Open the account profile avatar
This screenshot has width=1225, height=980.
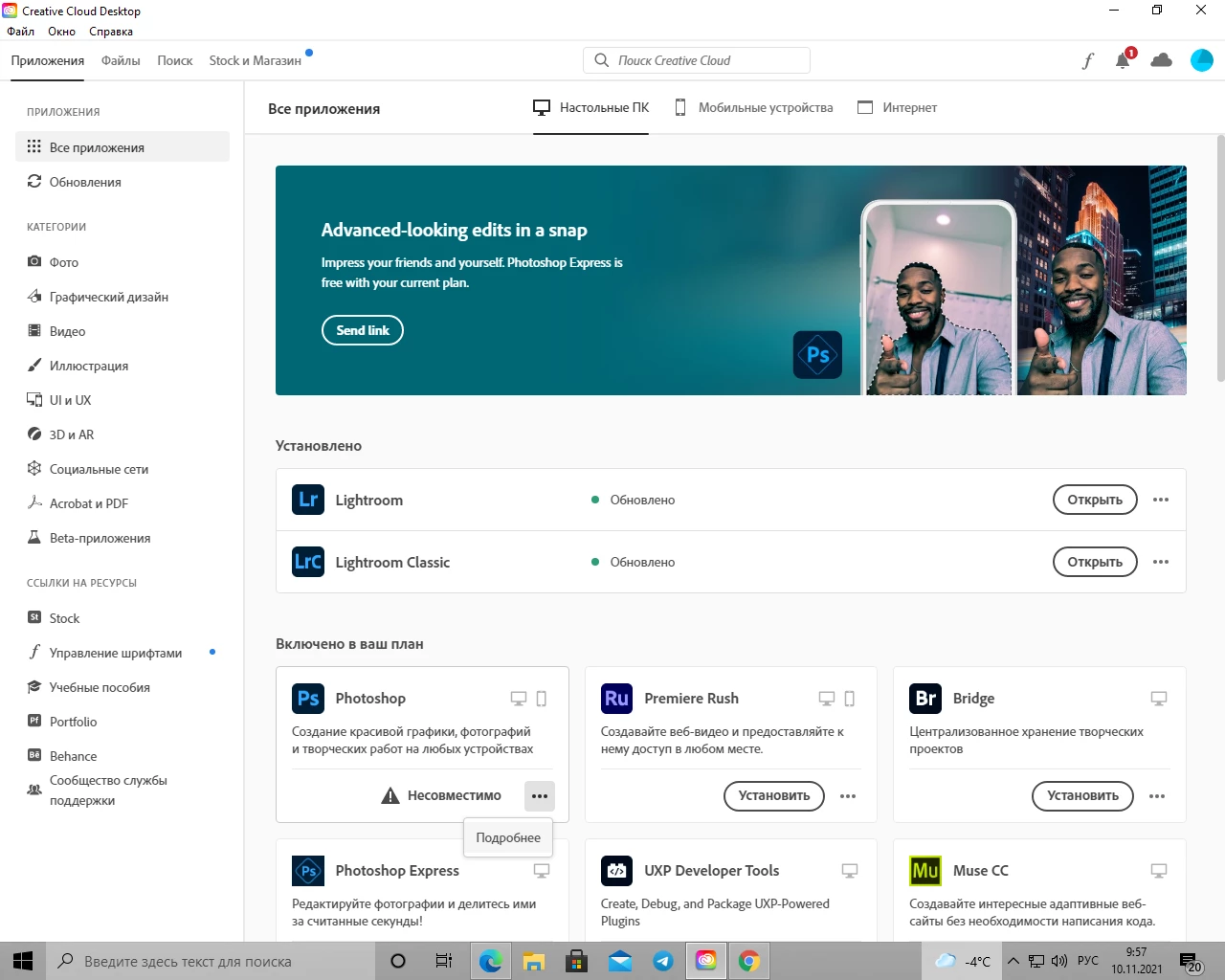point(1202,60)
